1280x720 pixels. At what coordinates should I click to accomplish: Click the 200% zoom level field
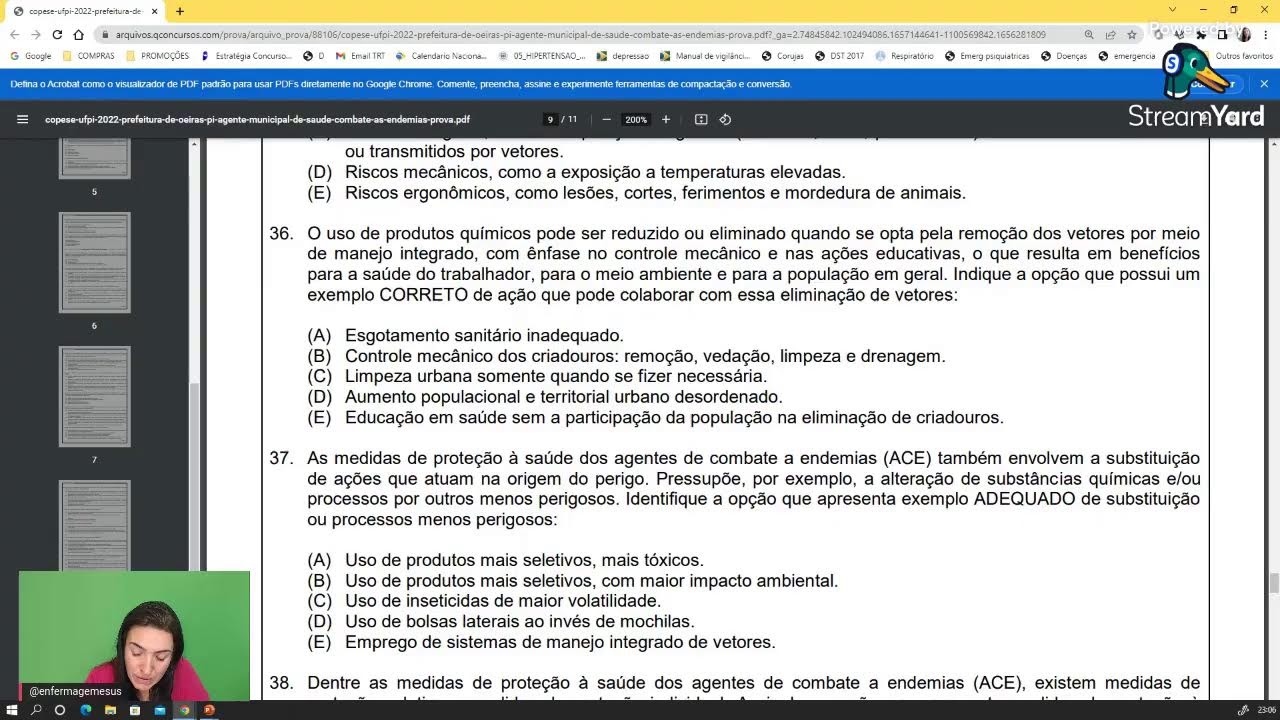[636, 119]
